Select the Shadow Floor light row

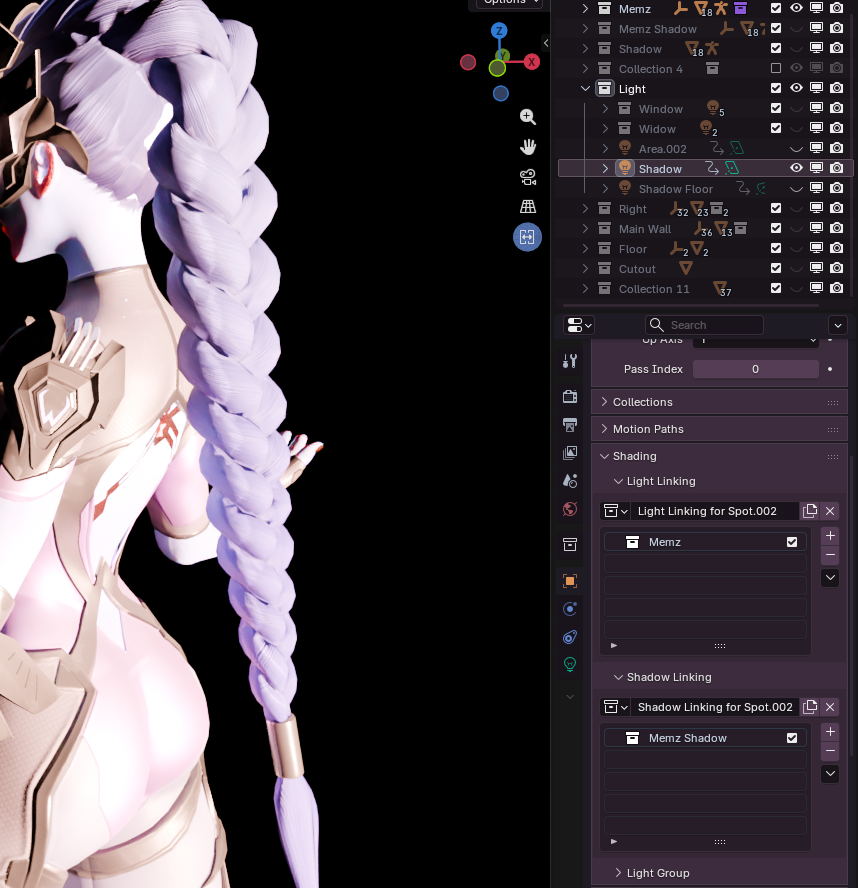click(675, 189)
